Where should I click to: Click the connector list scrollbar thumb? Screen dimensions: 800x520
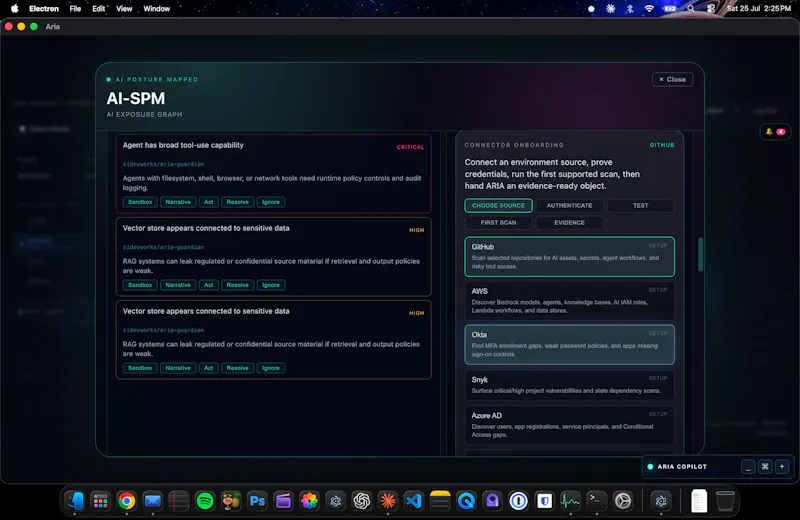pos(701,254)
